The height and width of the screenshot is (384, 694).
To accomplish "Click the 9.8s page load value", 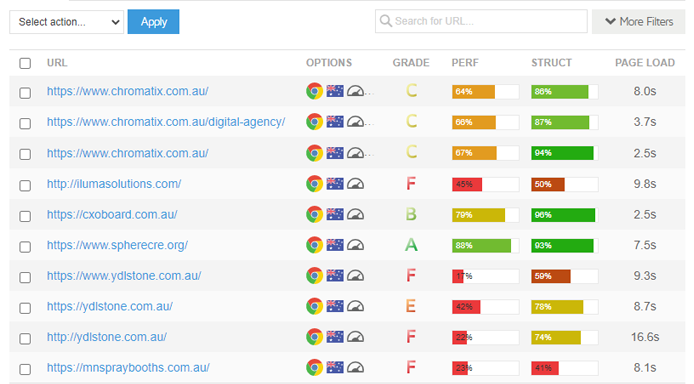I will coord(645,184).
